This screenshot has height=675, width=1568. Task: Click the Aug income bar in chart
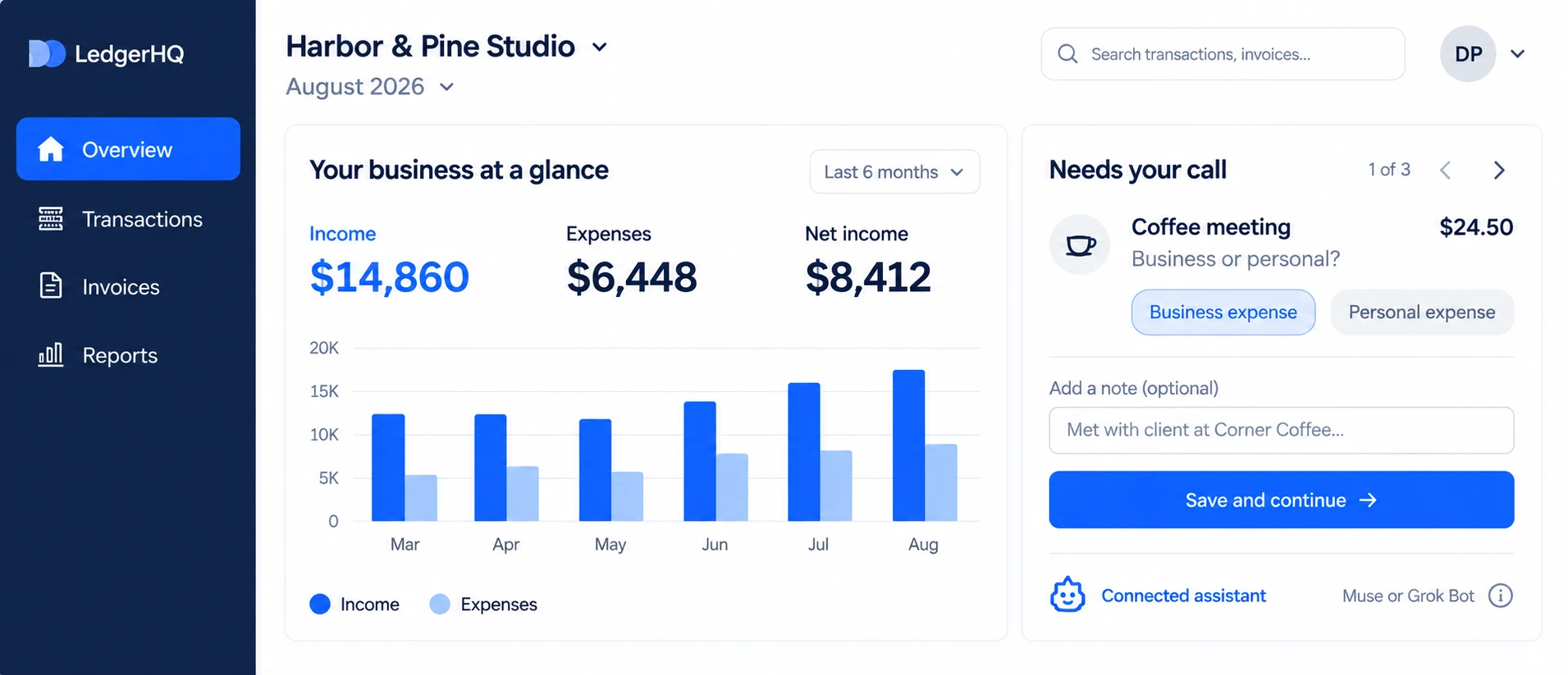tap(908, 445)
